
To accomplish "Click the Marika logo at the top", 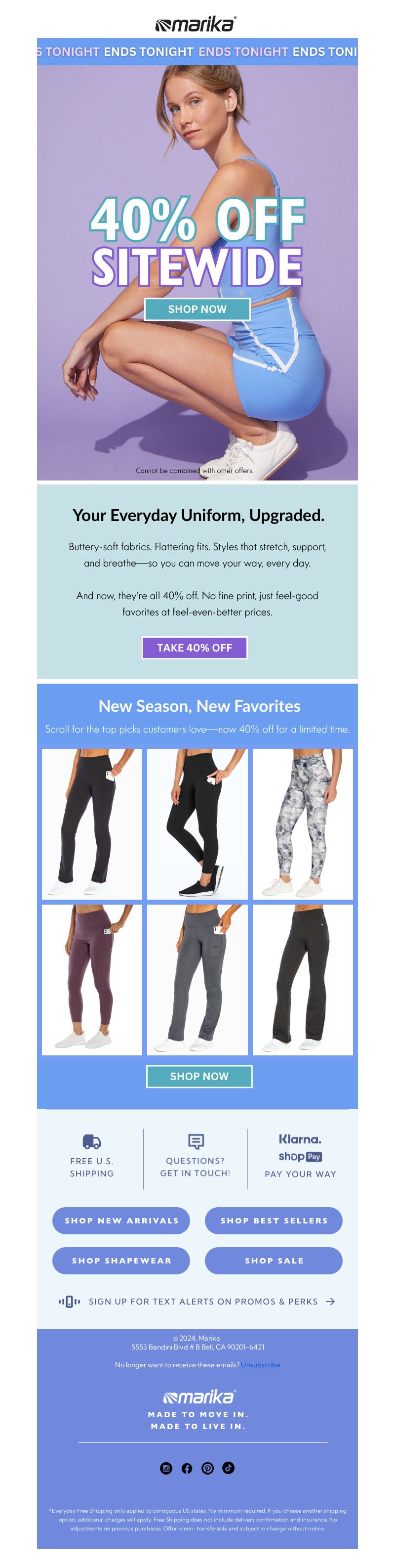I will tap(196, 24).
